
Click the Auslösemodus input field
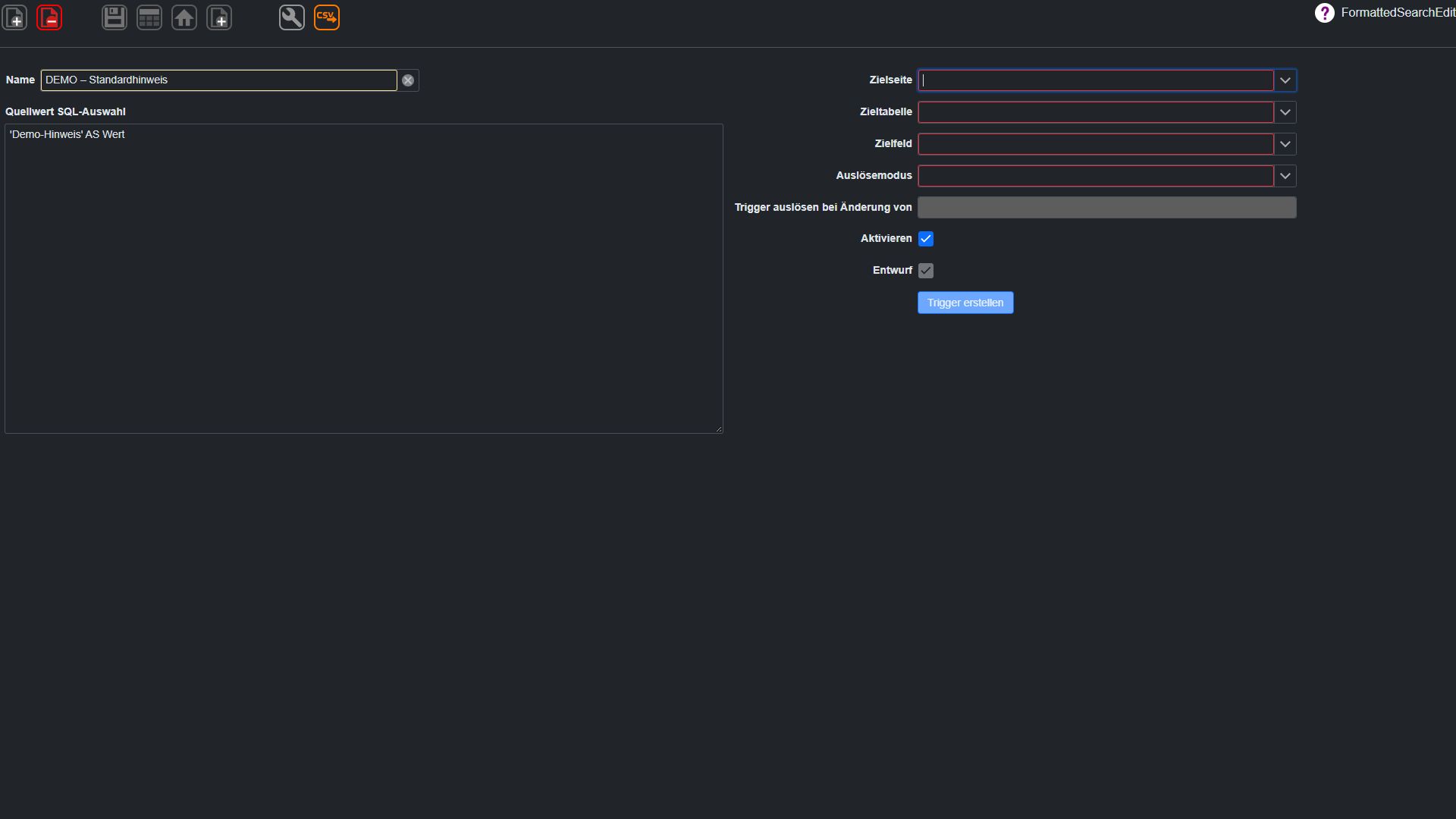tap(1096, 176)
